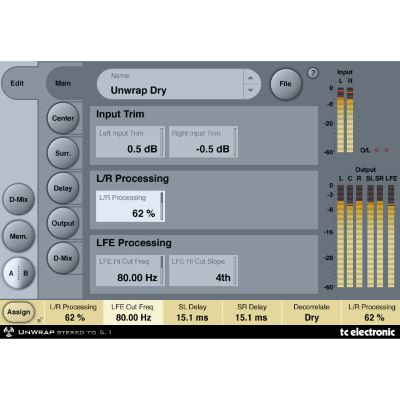The width and height of the screenshot is (400, 400).
Task: Select the L/R Processing 62 % field
Action: 130,206
